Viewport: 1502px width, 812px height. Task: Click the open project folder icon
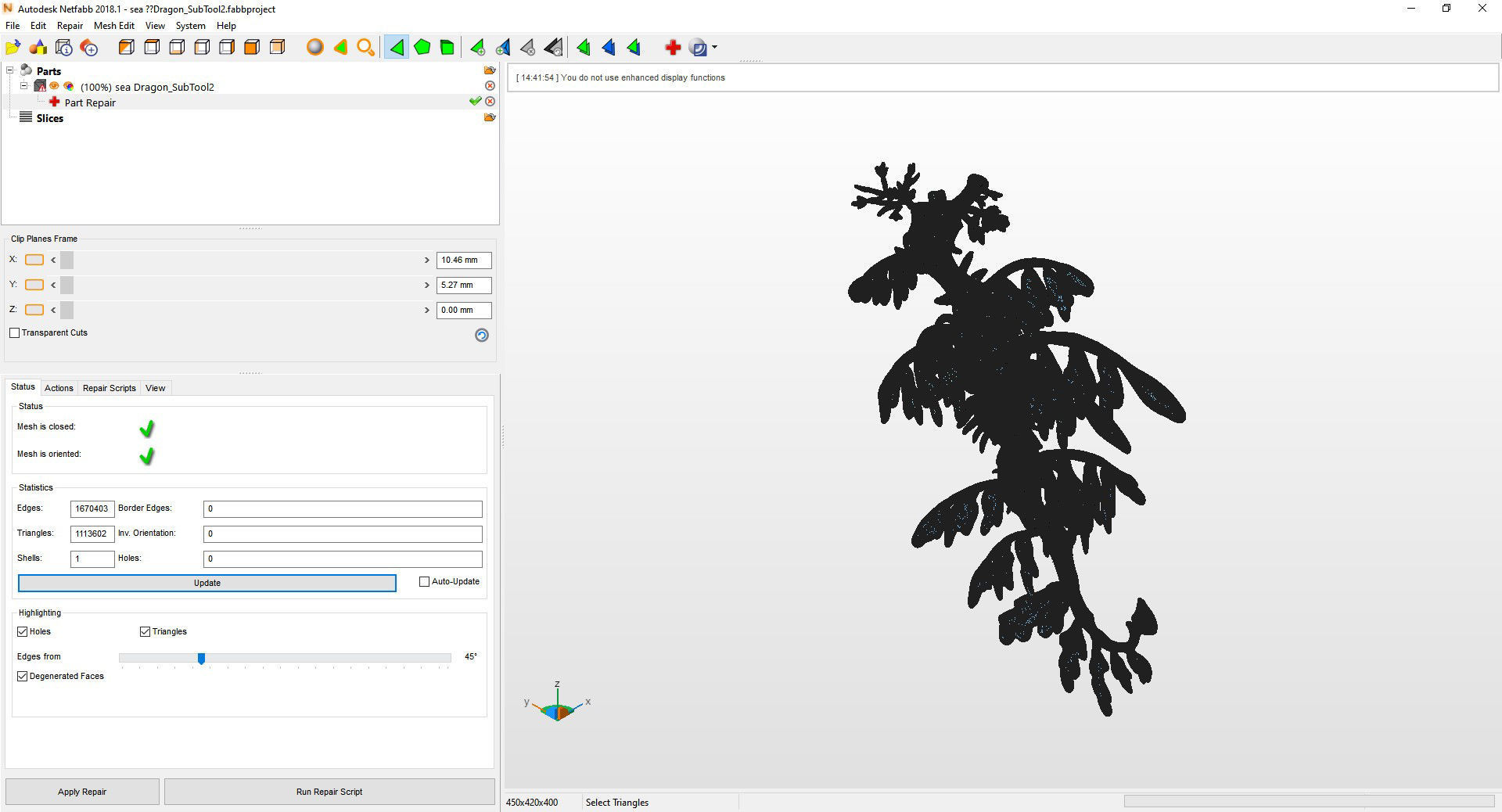click(x=13, y=48)
